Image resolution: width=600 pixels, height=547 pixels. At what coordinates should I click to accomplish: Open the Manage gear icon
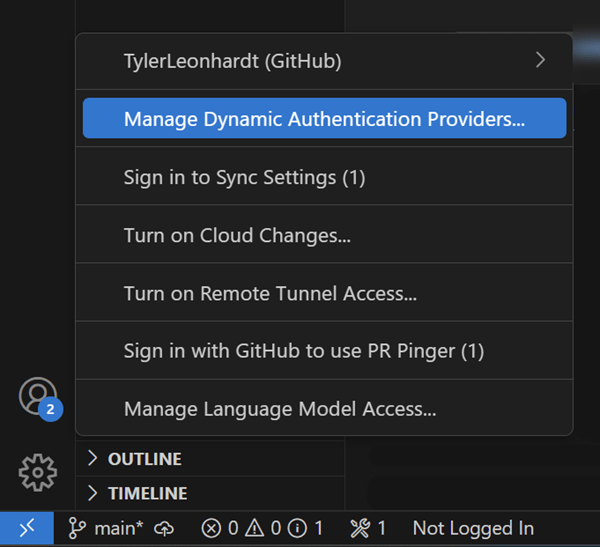pyautogui.click(x=38, y=471)
